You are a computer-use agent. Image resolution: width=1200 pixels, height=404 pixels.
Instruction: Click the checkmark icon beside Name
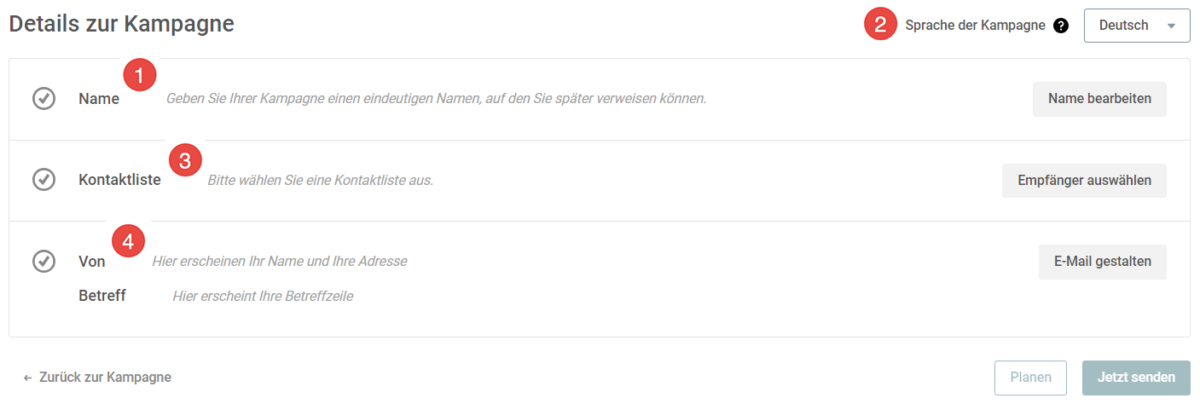tap(44, 99)
